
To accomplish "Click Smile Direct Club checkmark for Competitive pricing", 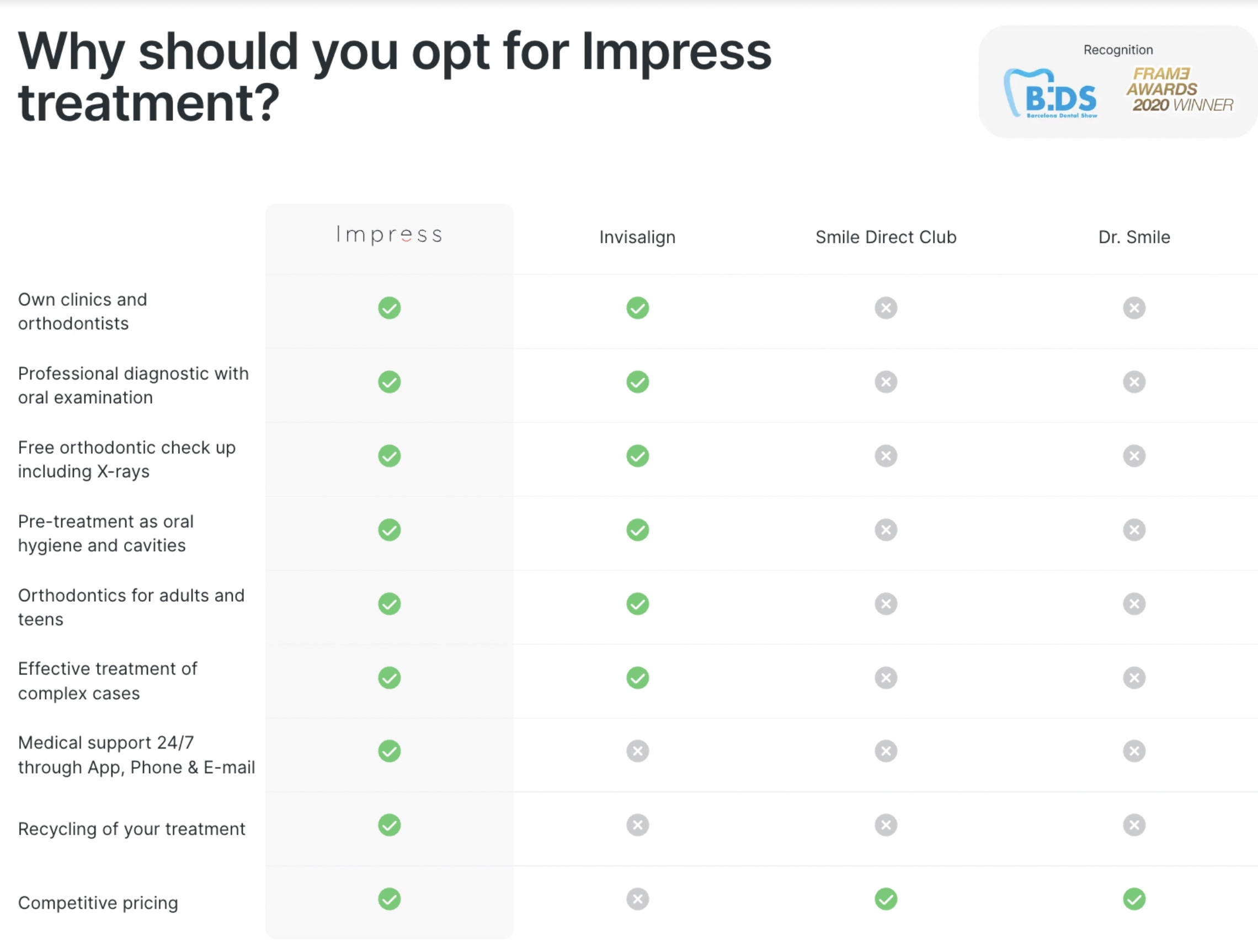I will (x=886, y=899).
